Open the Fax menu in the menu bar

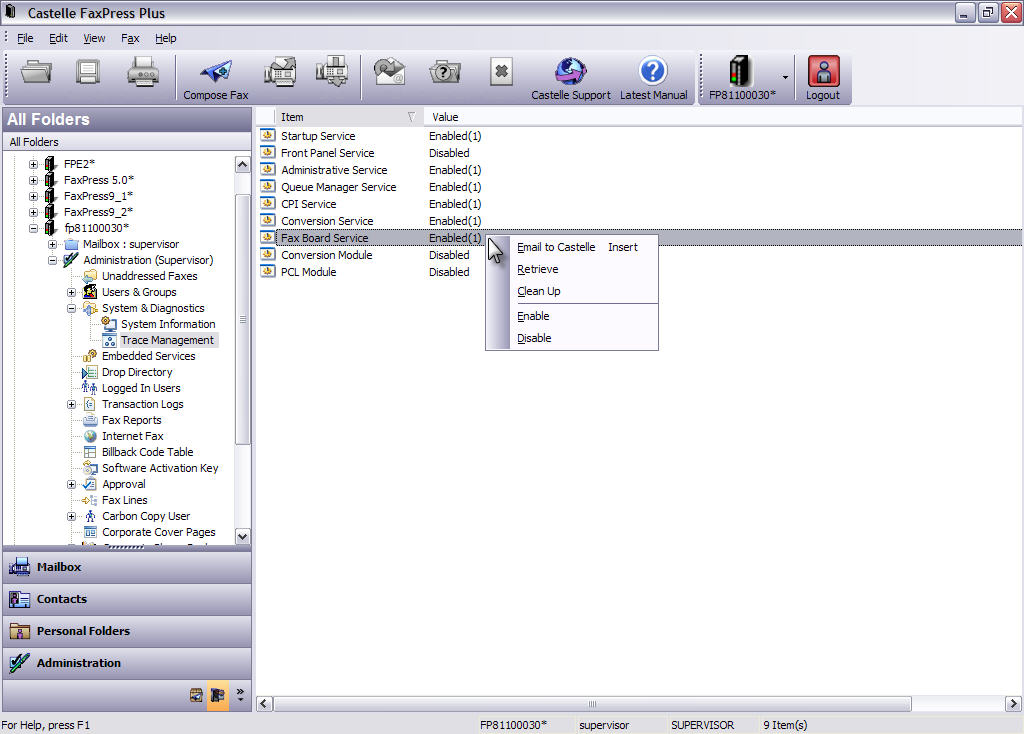130,38
